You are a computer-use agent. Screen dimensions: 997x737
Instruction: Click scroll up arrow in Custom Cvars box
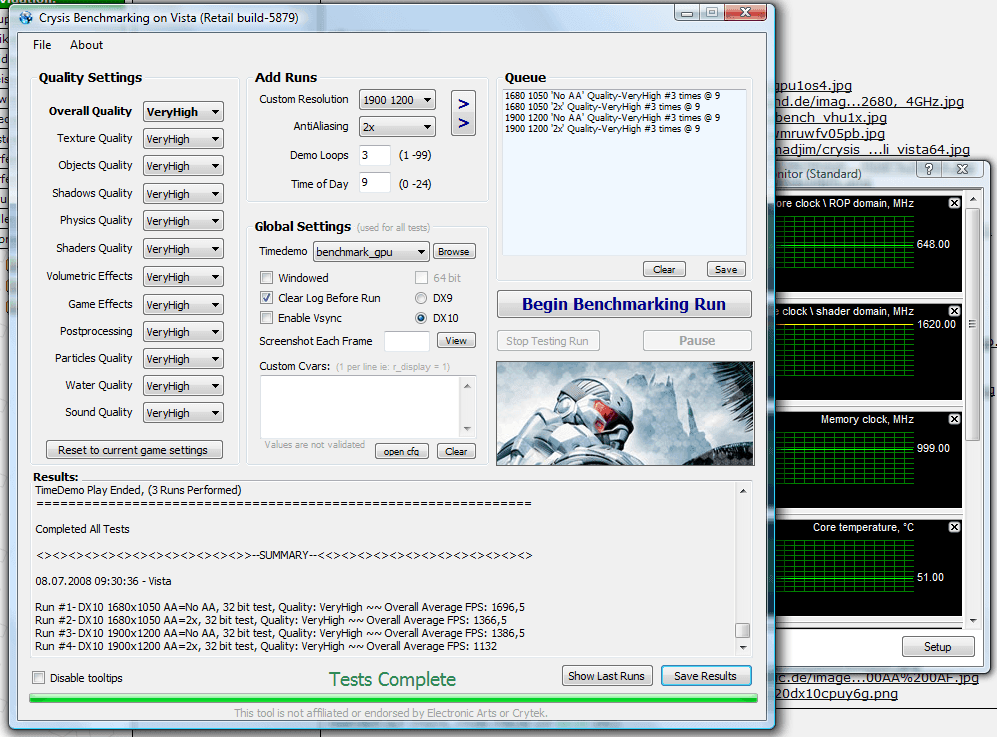click(x=467, y=386)
